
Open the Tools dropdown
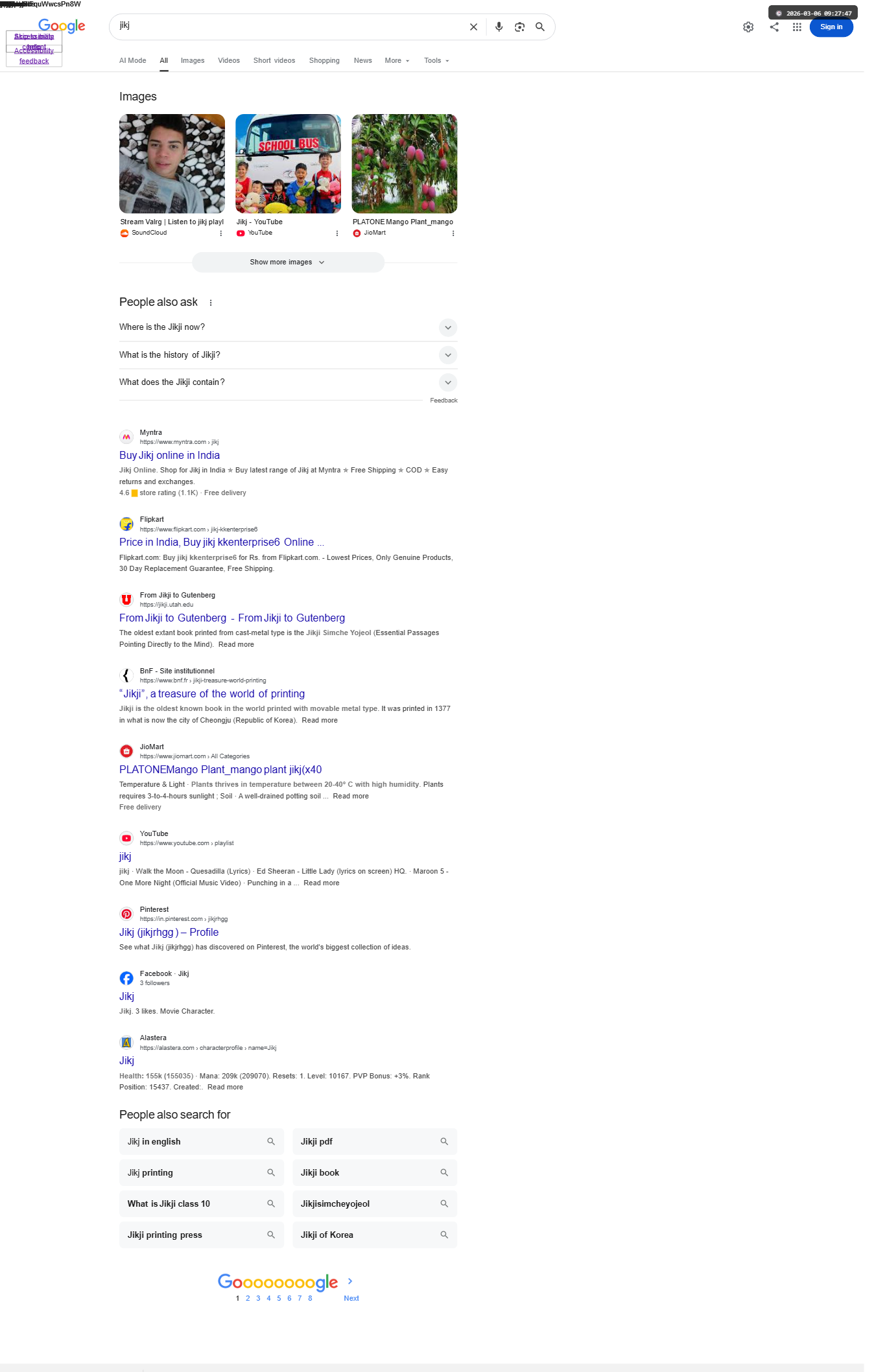click(436, 61)
